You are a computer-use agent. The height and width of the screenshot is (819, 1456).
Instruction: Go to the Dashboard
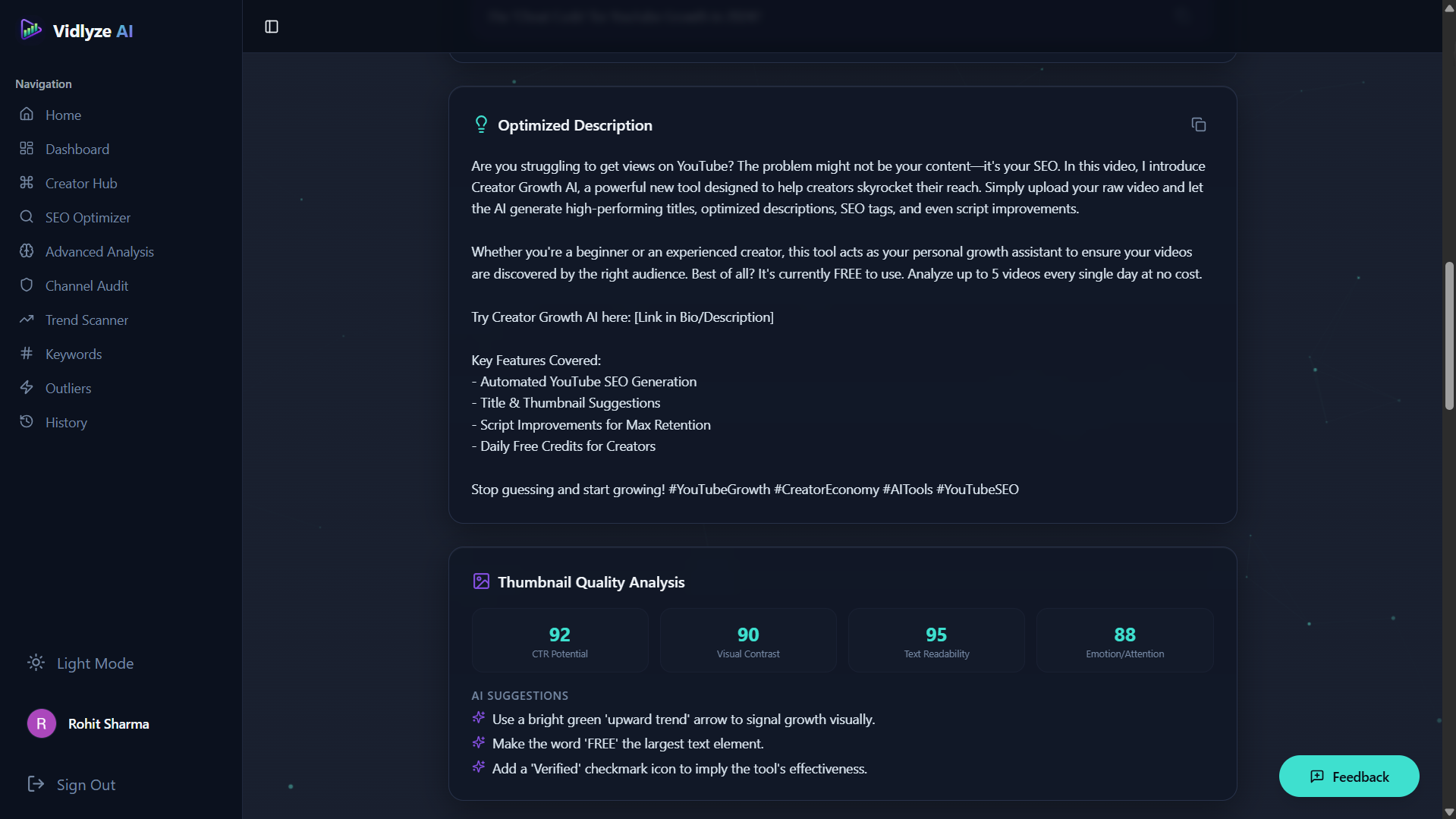(x=77, y=149)
